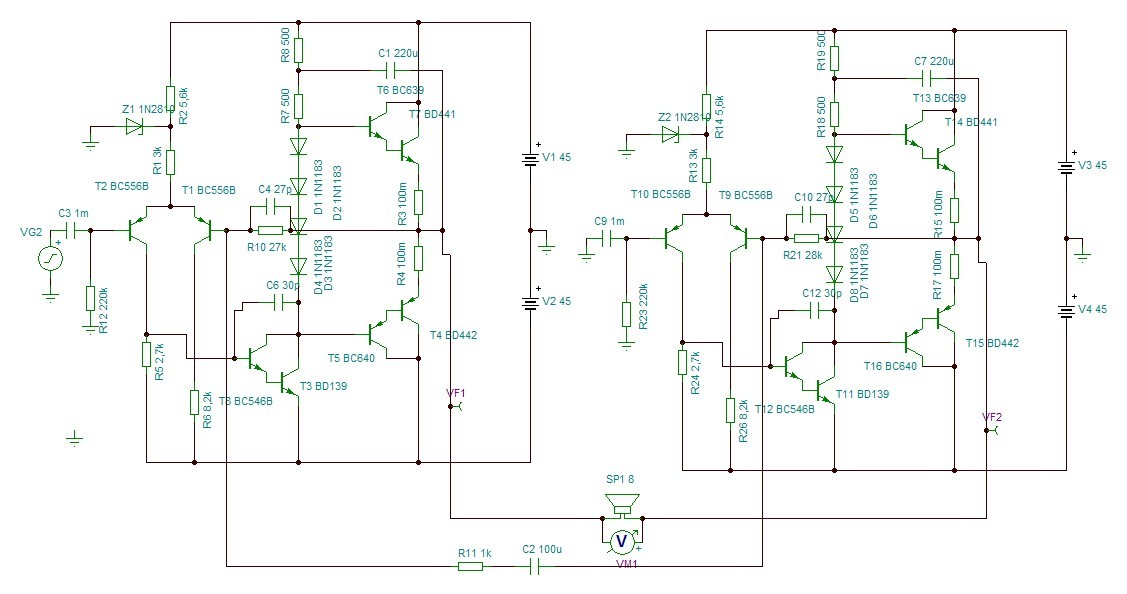
Task: Click the T9 BC556B transistor symbol
Action: tap(740, 238)
